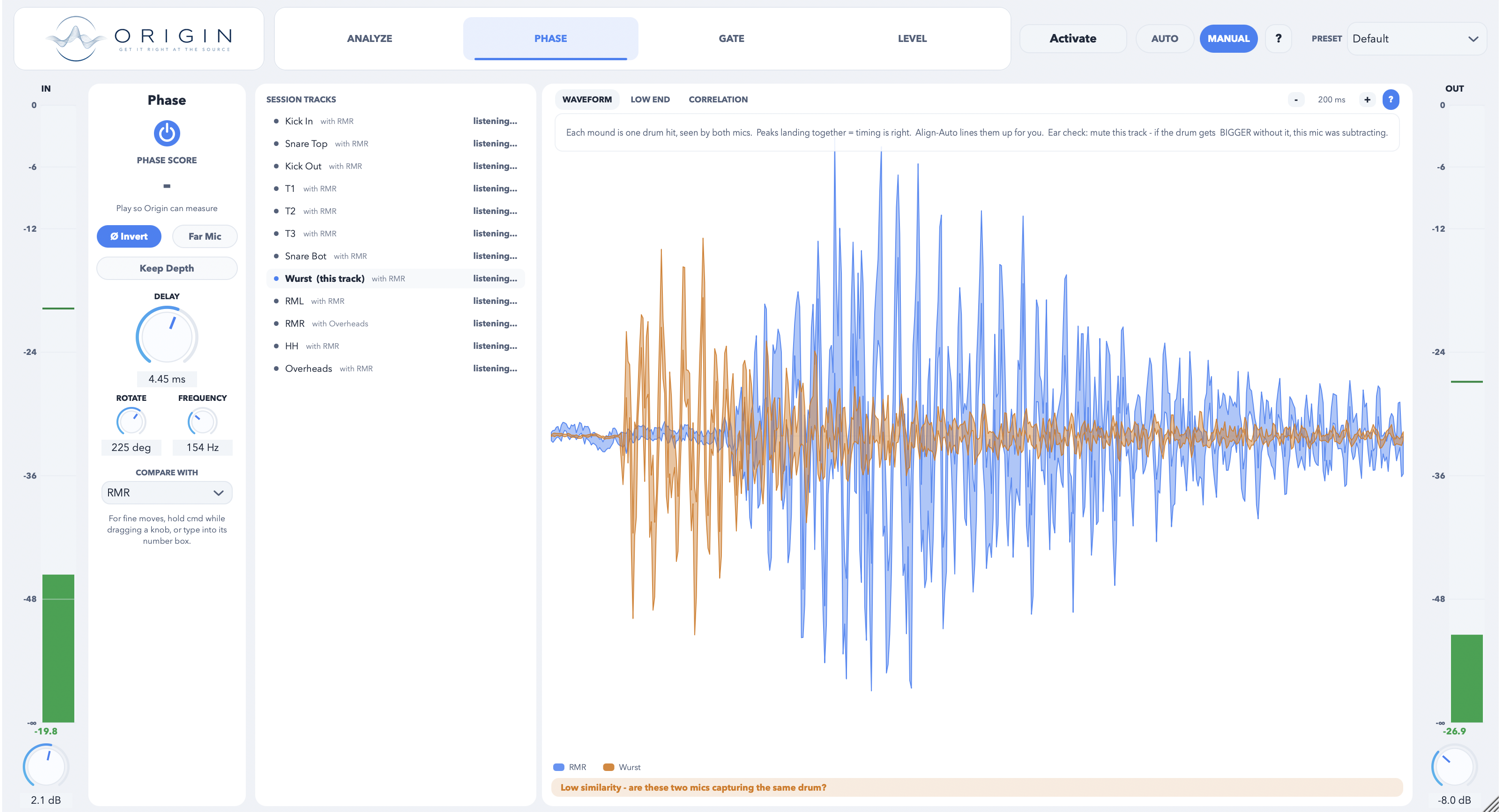The image size is (1500, 812).
Task: Click the Origin logo
Action: 139,38
